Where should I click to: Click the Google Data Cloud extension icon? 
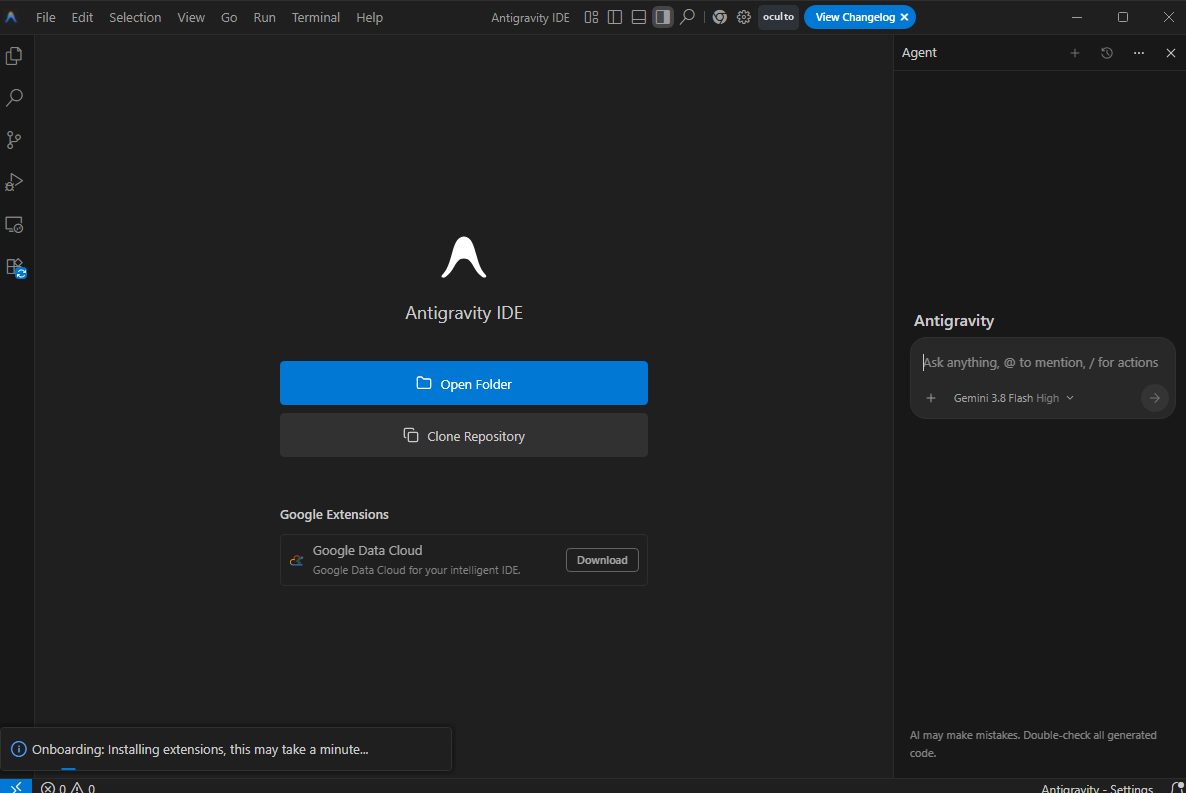(296, 560)
